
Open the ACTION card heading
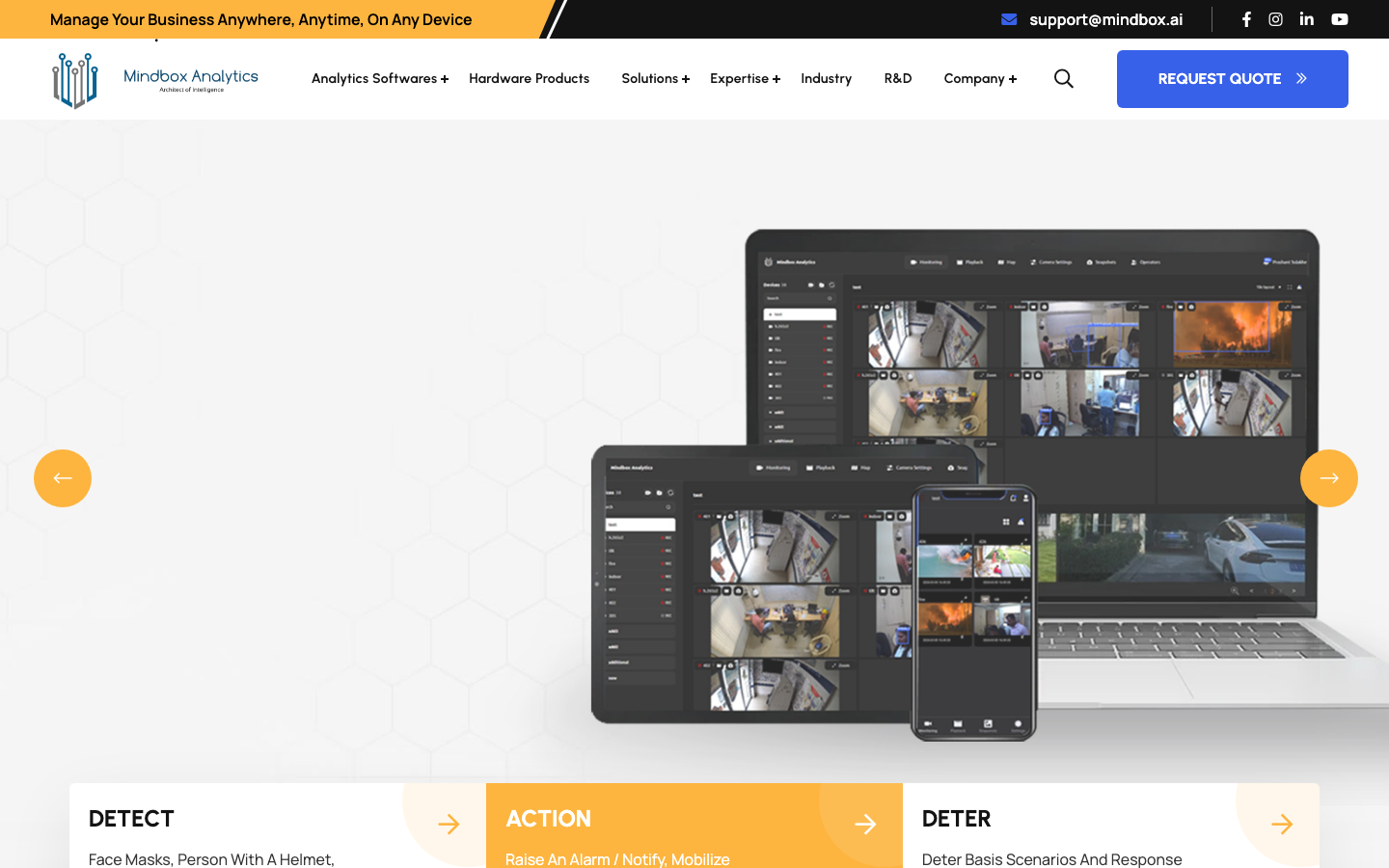548,819
